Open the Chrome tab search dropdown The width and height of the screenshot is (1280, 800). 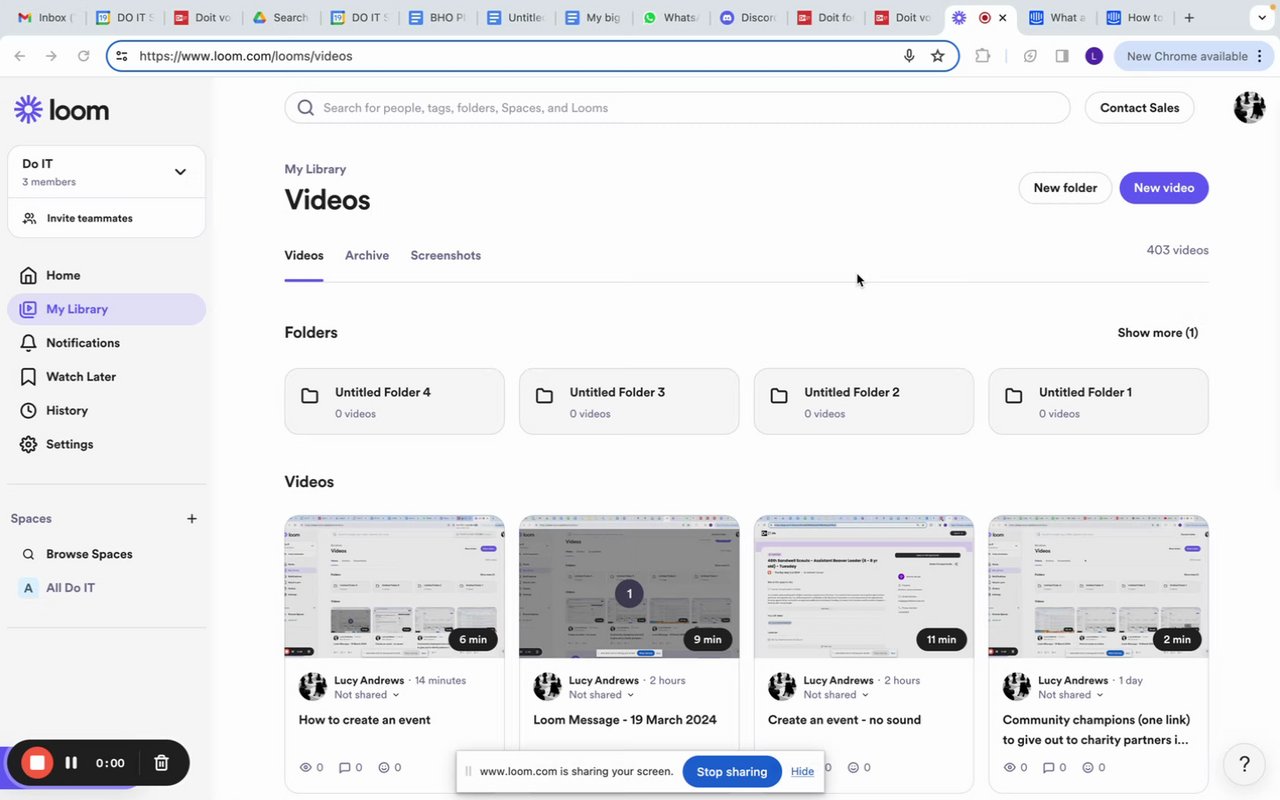1260,17
